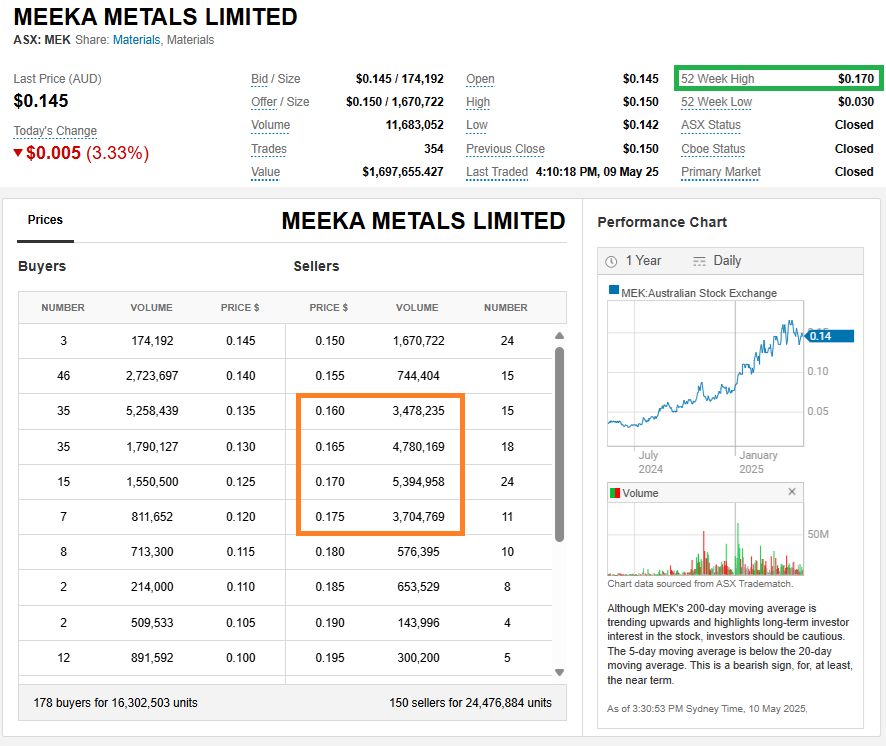Screen dimensions: 886x746
Task: Open the Materials sector link
Action: [x=136, y=40]
